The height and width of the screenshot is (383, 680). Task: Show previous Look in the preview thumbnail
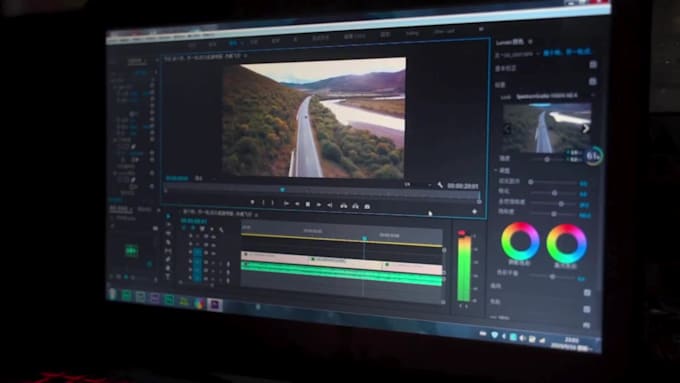(507, 128)
